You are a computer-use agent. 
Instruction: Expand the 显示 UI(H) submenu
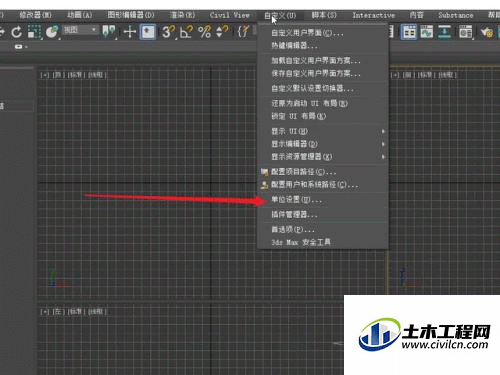pos(323,131)
